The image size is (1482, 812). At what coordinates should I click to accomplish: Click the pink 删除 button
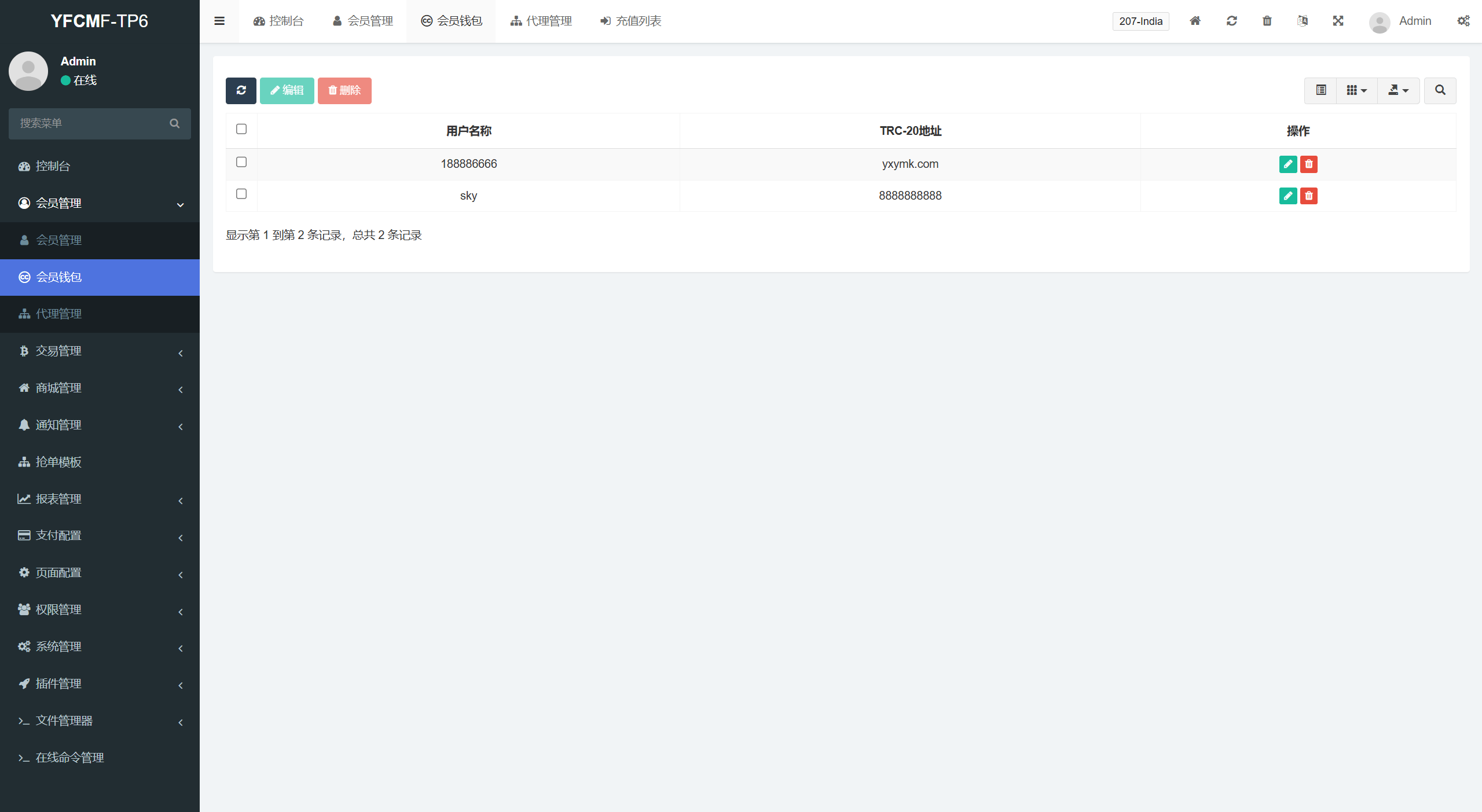click(x=344, y=90)
